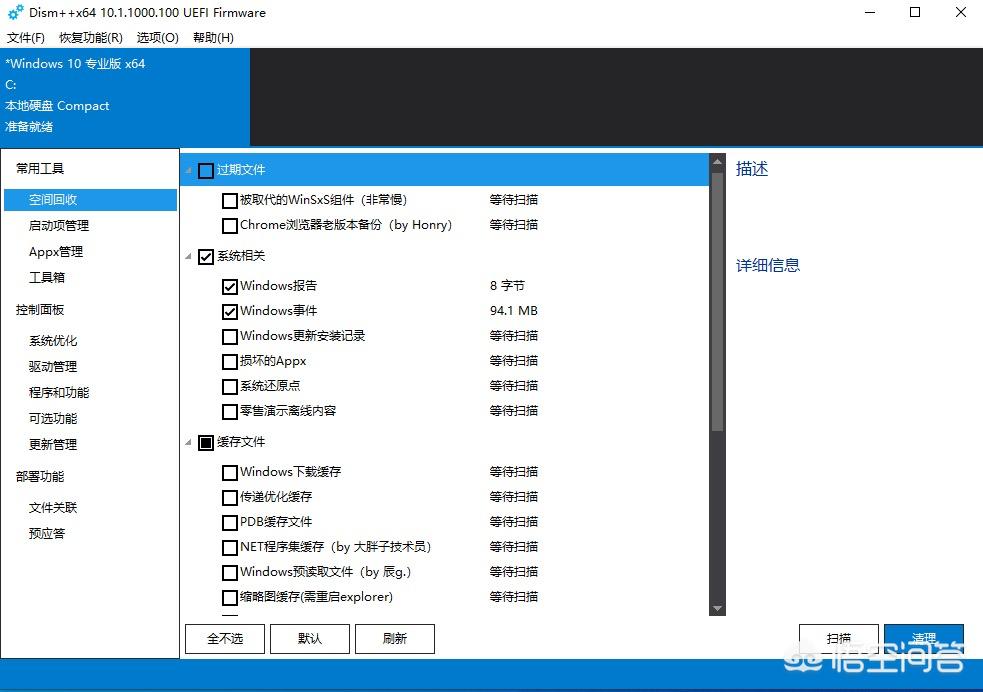
Task: Collapse the 系统相关 group arrow
Action: 188,256
